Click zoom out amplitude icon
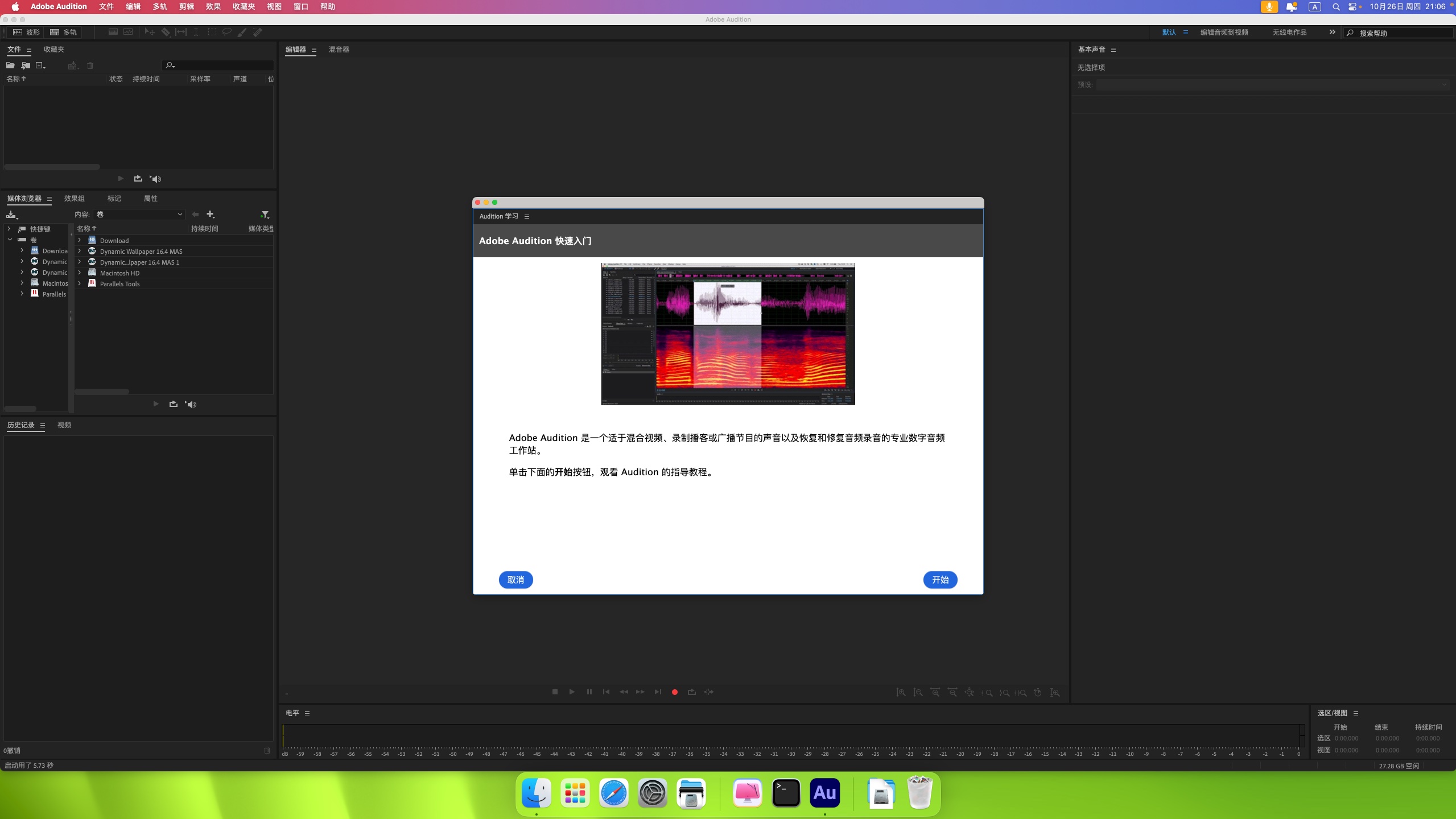Screen dimensions: 1456x819 [918, 693]
